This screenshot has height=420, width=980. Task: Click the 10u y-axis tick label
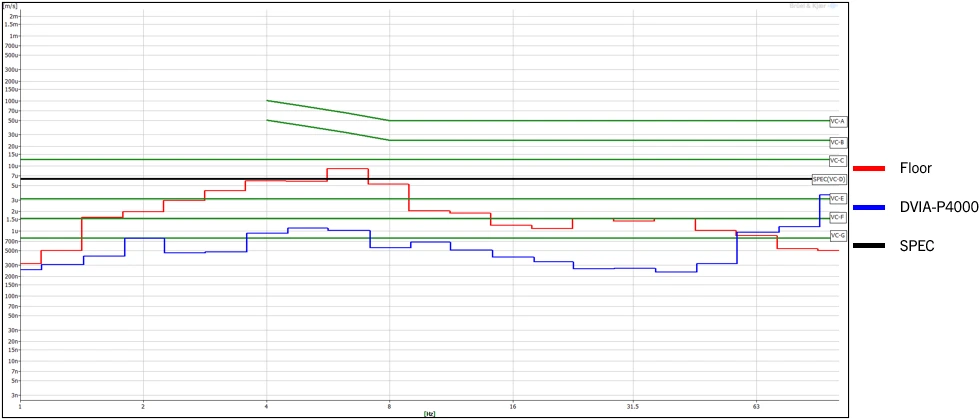[x=15, y=166]
